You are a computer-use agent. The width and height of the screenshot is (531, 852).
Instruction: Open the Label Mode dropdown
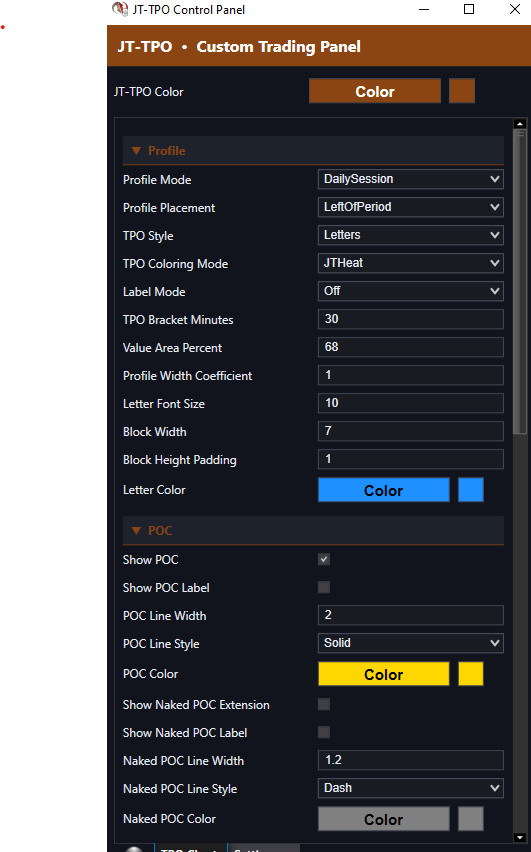click(410, 291)
